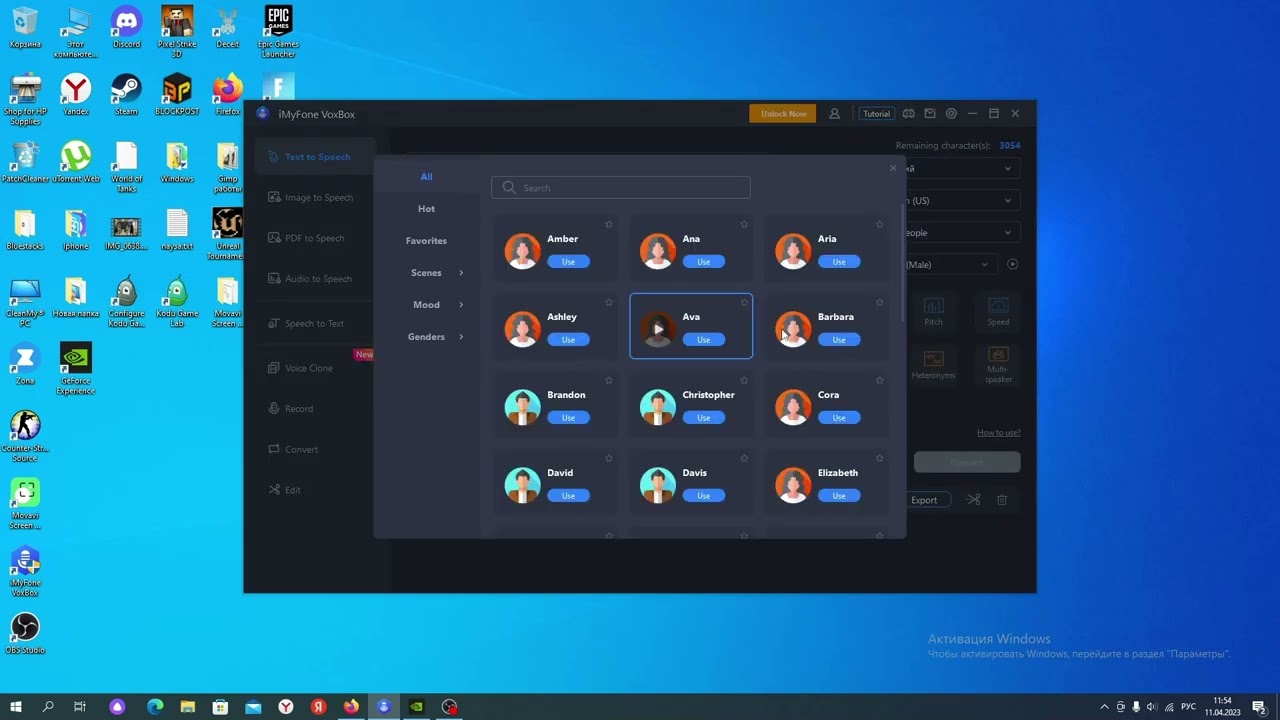Viewport: 1280px width, 720px height.
Task: Open the Multi-speaker tool
Action: click(998, 365)
